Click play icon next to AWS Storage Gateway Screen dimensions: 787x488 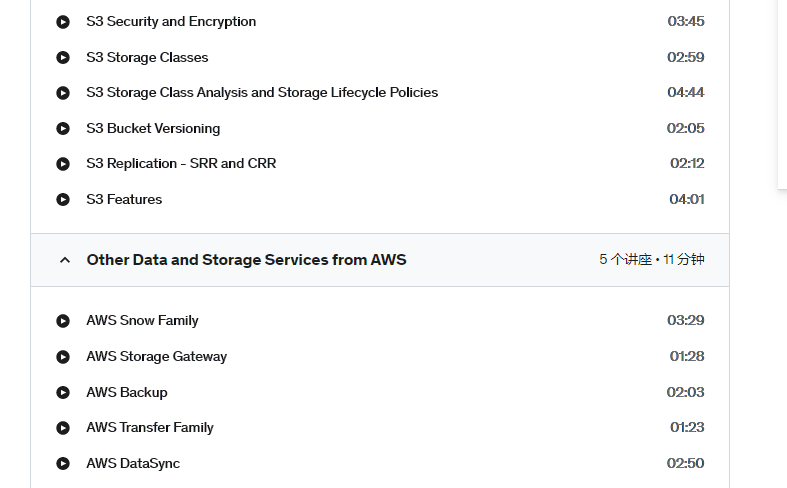pyautogui.click(x=63, y=357)
